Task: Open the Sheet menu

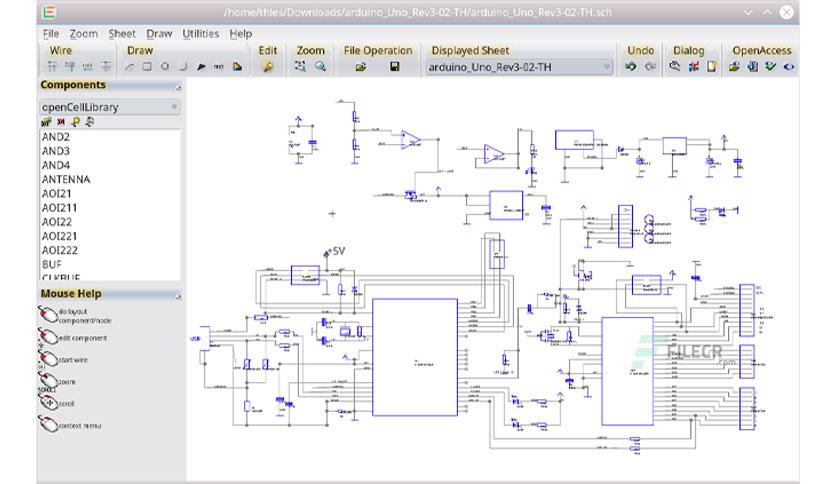Action: click(x=122, y=34)
